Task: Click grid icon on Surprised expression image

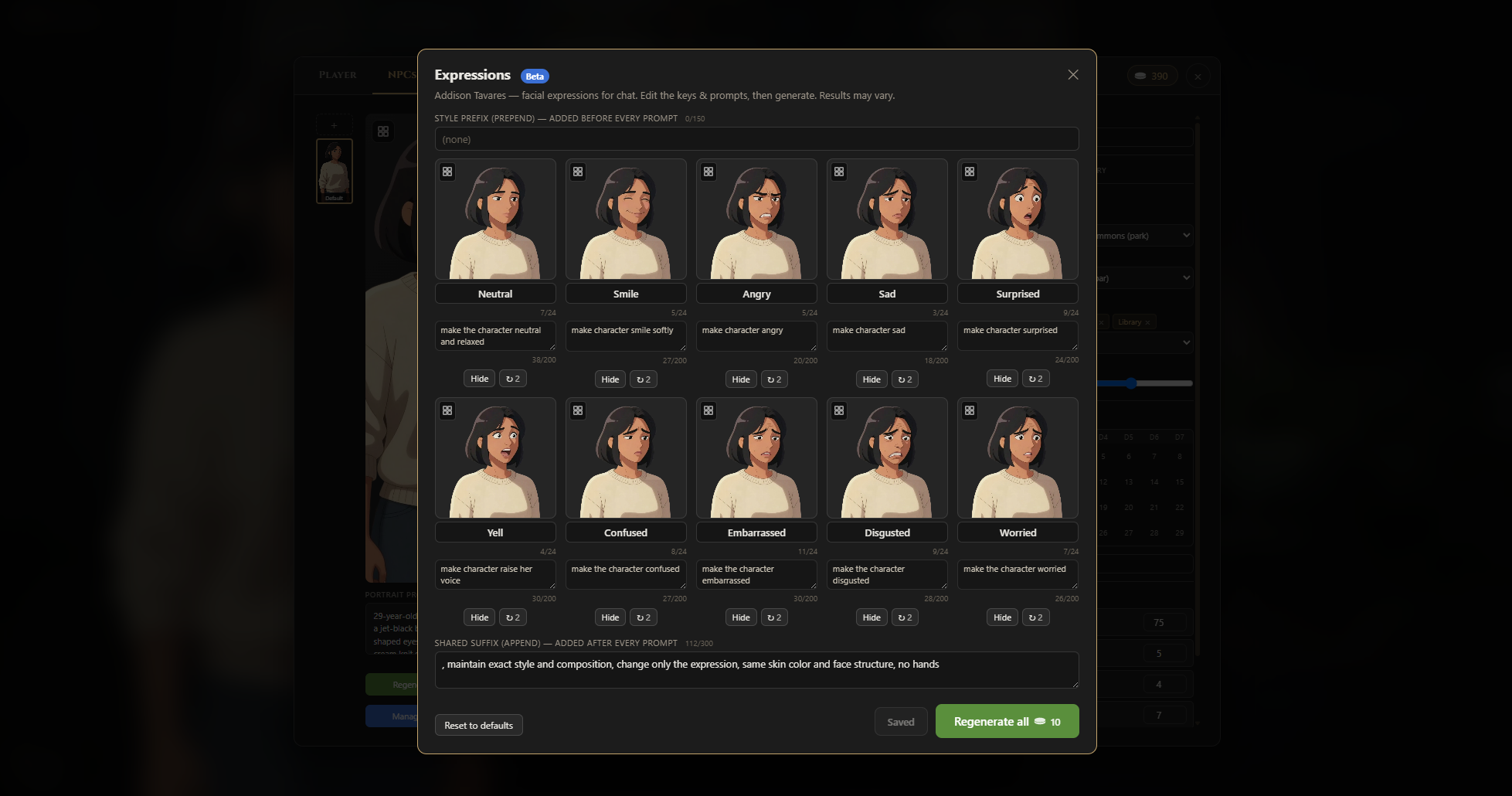Action: coord(970,172)
